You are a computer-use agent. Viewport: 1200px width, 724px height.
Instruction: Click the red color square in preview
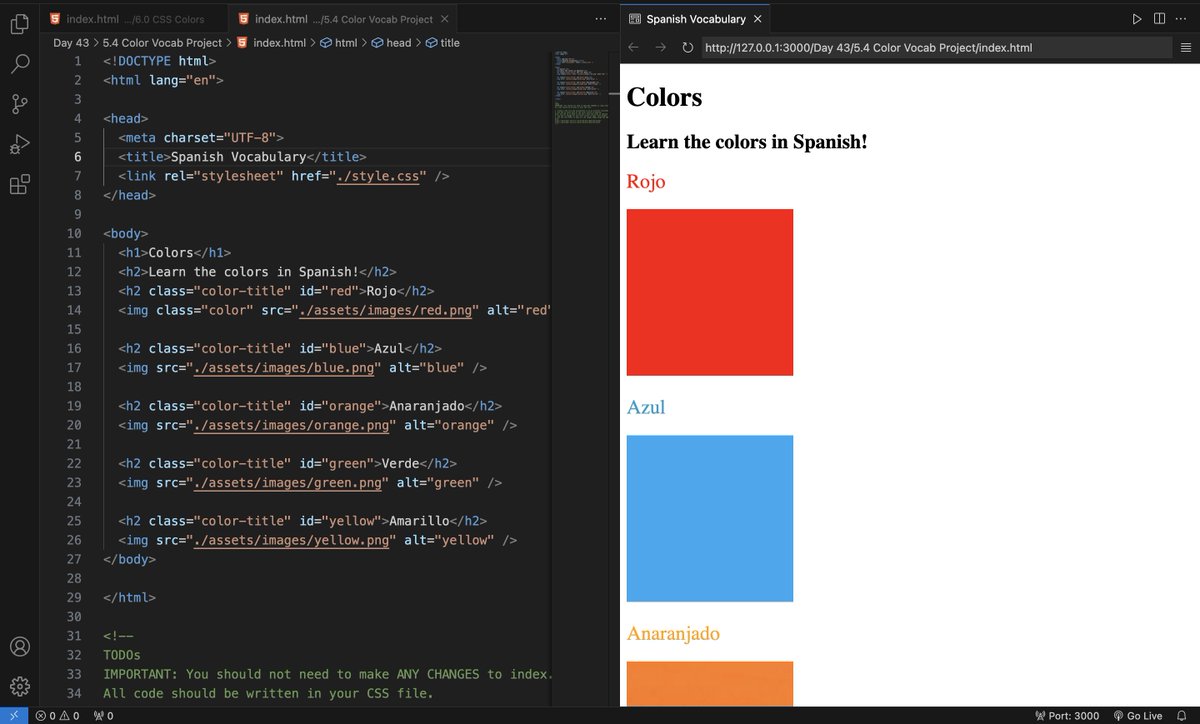tap(710, 292)
